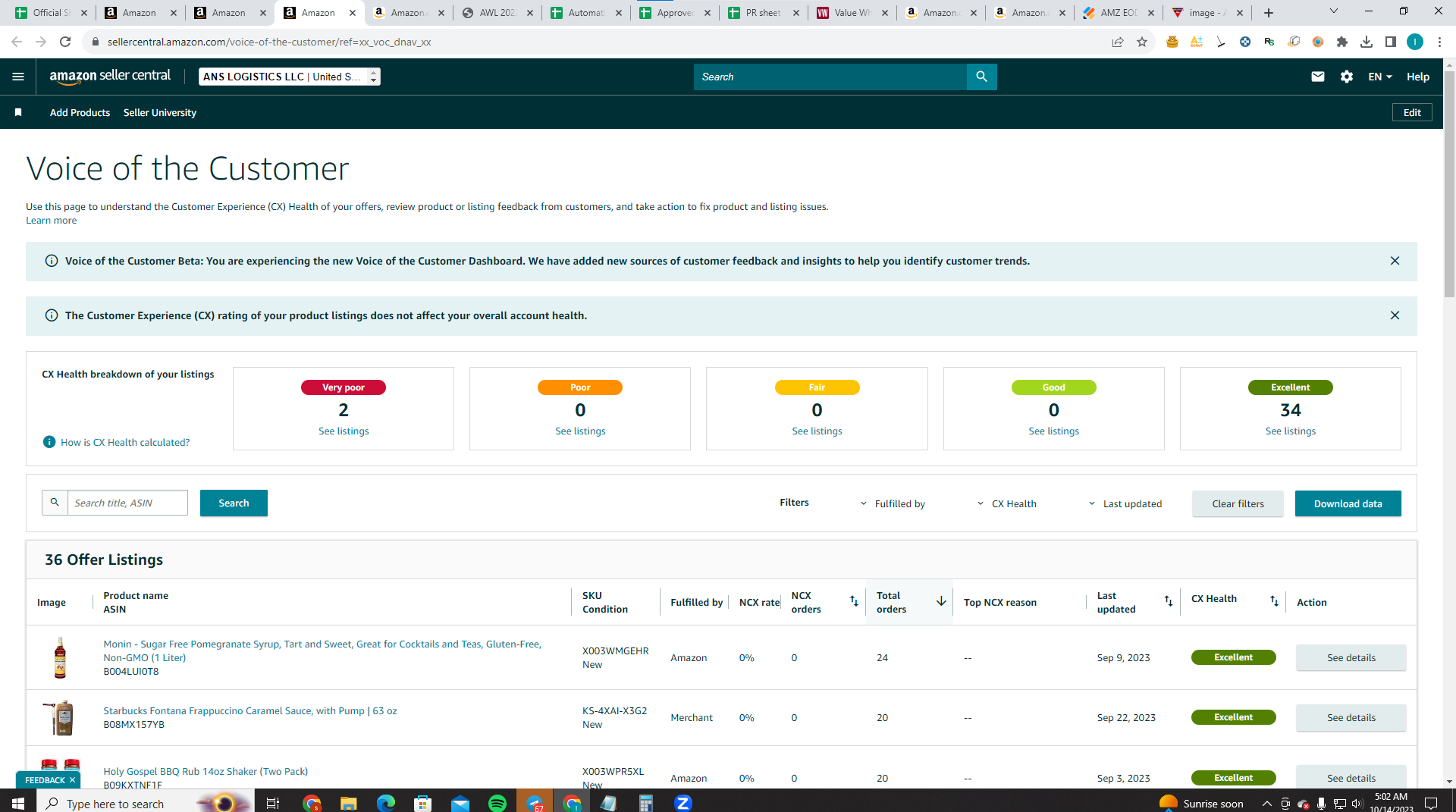Click the Search title, ASIN input field
1456x812 pixels.
pos(127,503)
